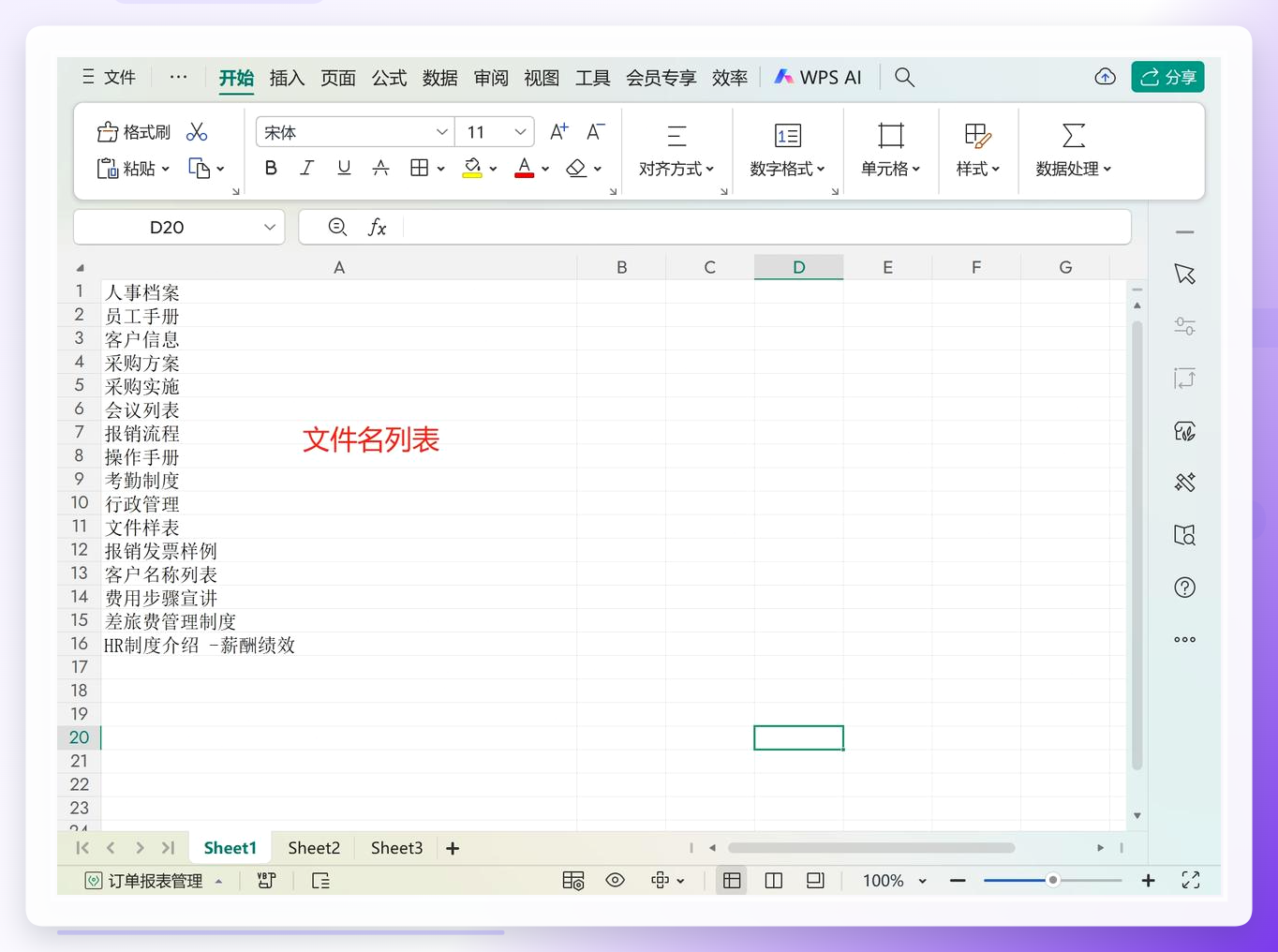Click the zoom slider handle

[x=1053, y=881]
